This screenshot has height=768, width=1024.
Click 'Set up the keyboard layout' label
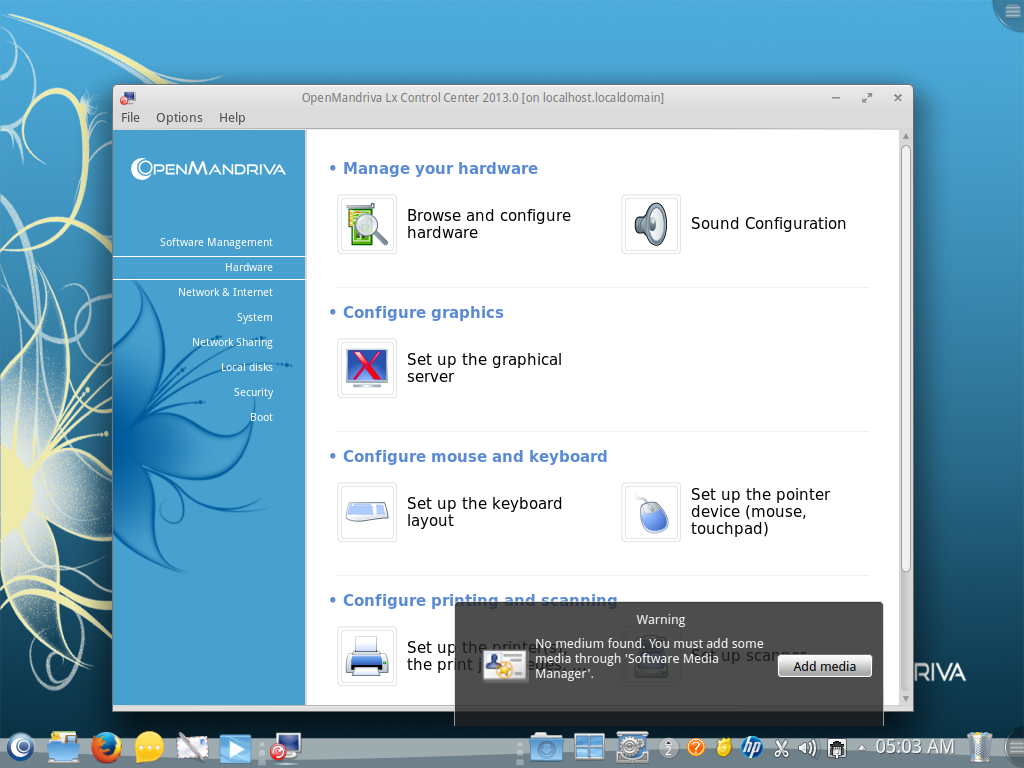(x=484, y=512)
